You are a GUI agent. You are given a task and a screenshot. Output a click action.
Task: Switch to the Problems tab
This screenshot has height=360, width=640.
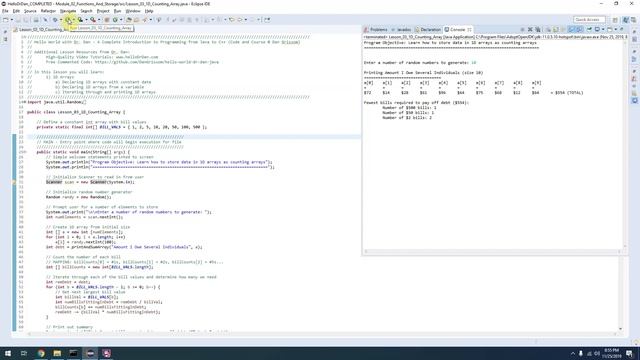[x=376, y=29]
